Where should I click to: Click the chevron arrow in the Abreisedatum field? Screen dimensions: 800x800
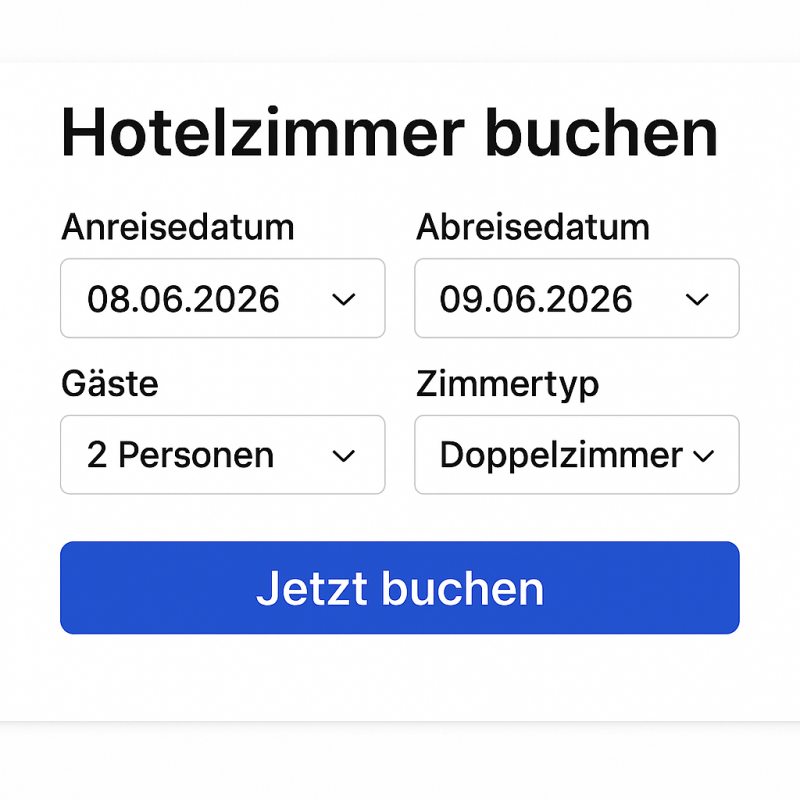click(697, 299)
